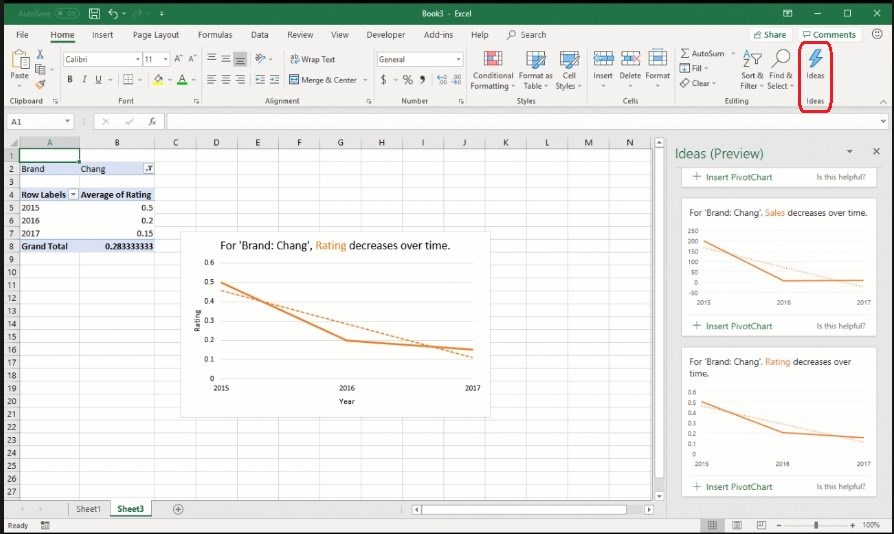Click the Accounting dollar format icon
The width and height of the screenshot is (894, 534).
point(384,80)
